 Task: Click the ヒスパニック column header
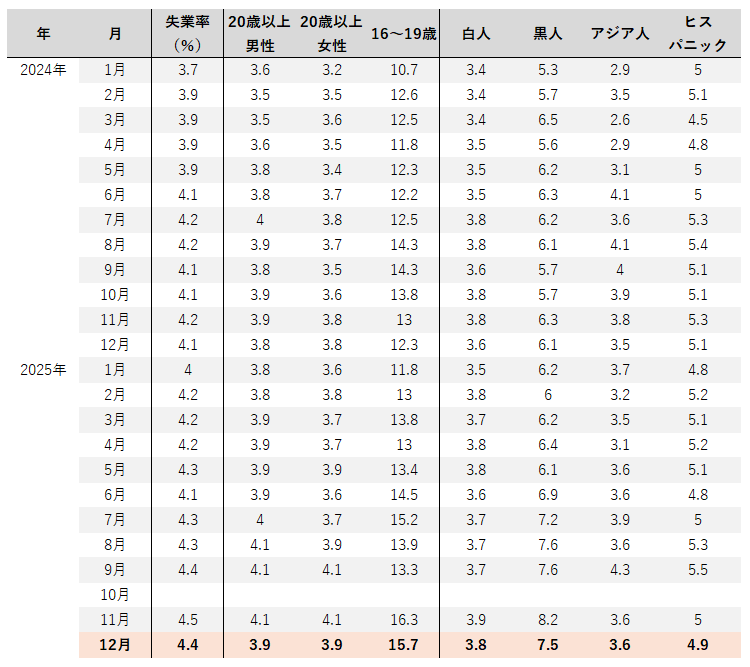point(697,33)
